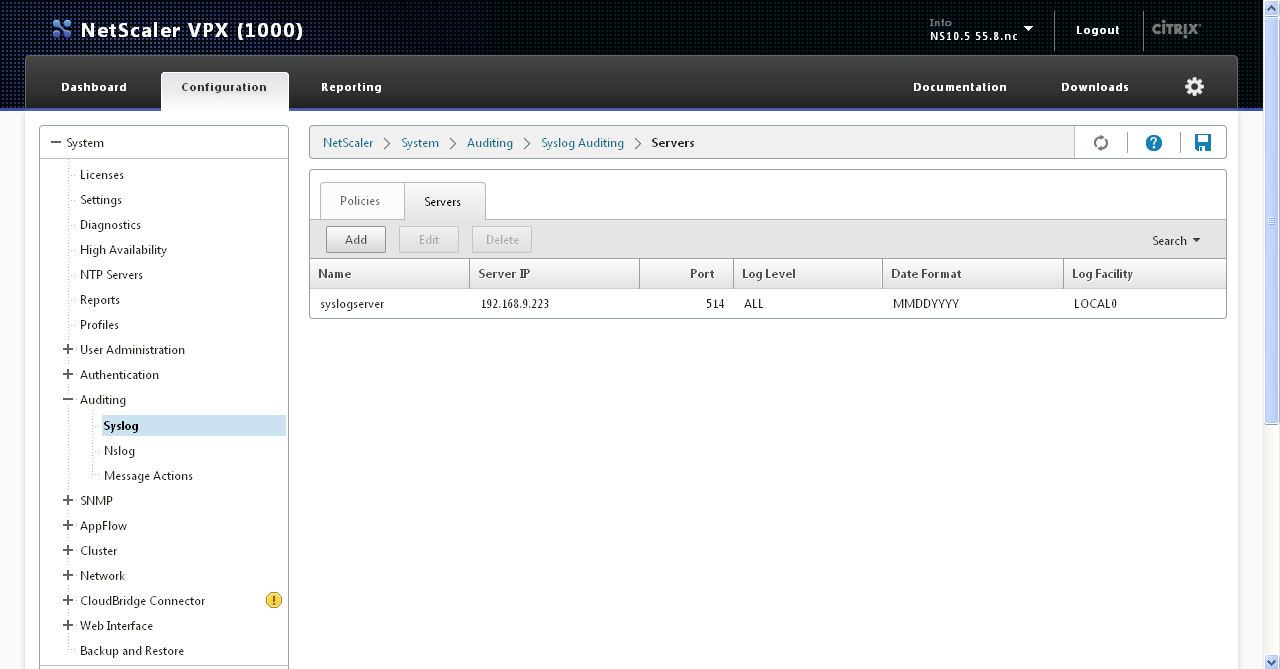
Task: Click the Citrix logo
Action: [x=1176, y=29]
